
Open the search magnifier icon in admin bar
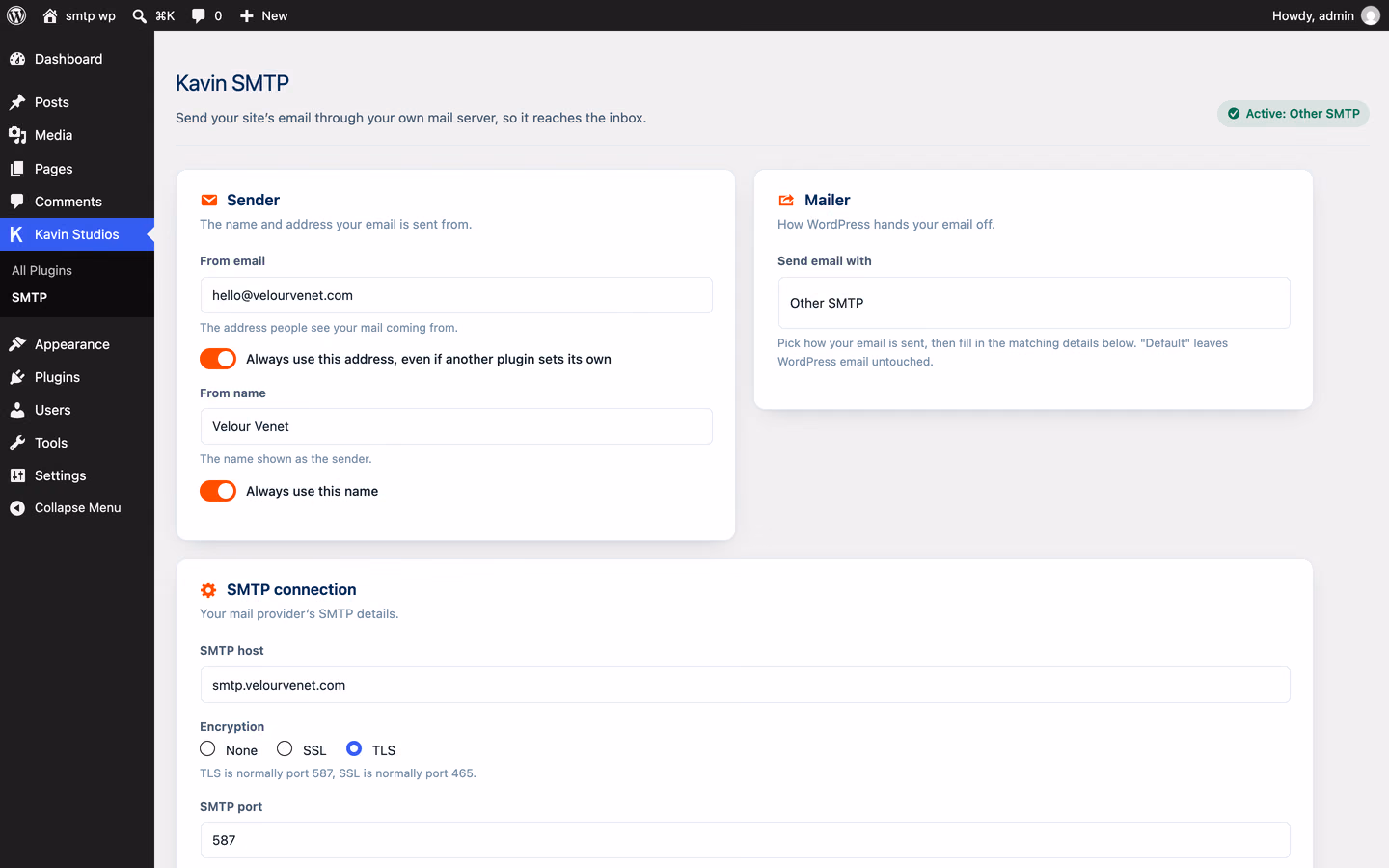tap(140, 15)
